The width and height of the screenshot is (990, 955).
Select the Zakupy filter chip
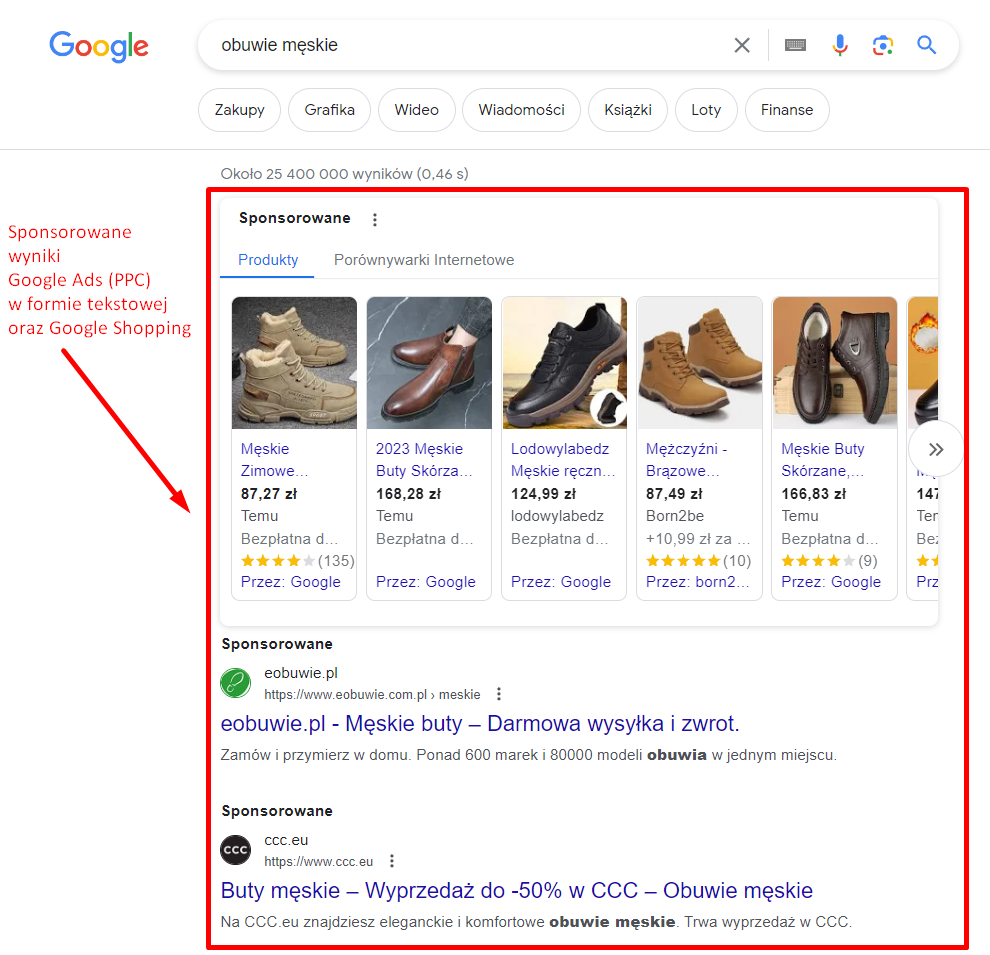click(x=239, y=110)
